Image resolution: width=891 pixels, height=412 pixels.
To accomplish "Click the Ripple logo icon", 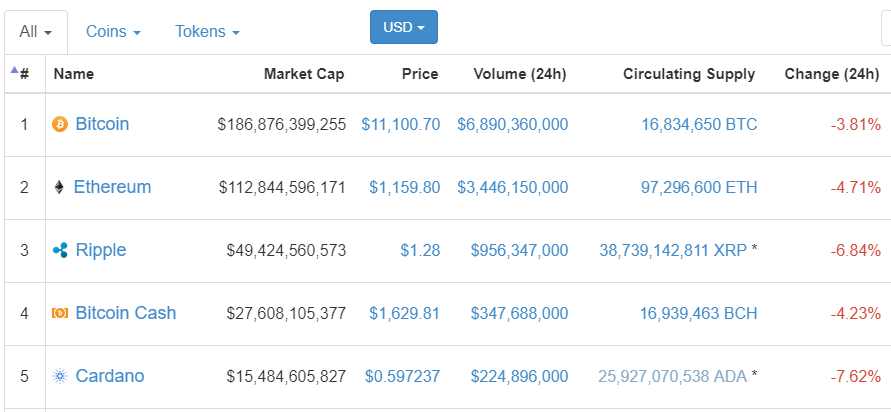I will 60,250.
